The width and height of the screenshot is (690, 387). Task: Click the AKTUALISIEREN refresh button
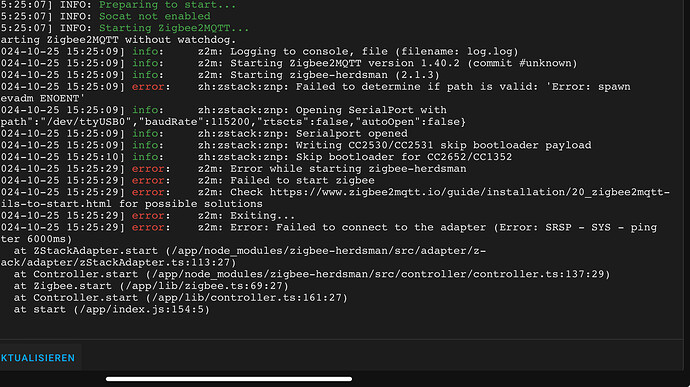(38, 358)
